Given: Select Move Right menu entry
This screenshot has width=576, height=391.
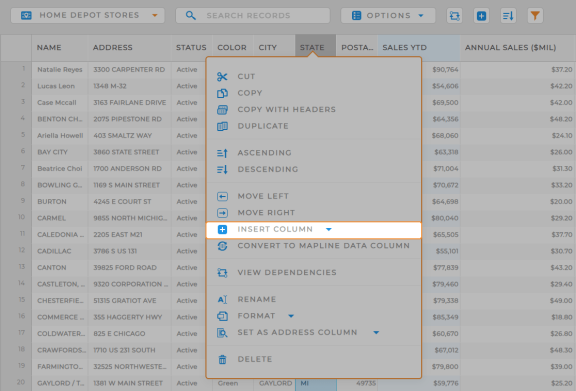Looking at the screenshot, I should click(266, 213).
